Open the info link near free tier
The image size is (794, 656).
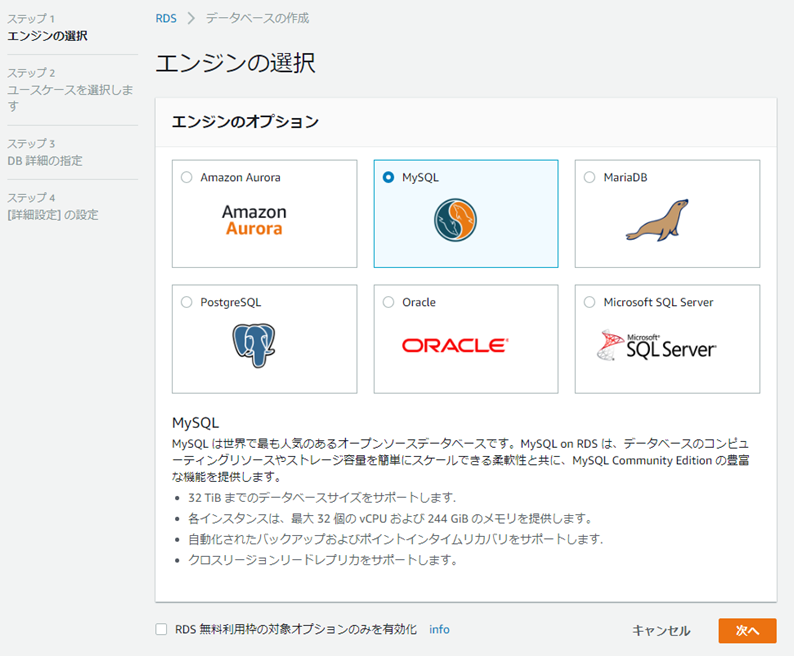coord(439,630)
